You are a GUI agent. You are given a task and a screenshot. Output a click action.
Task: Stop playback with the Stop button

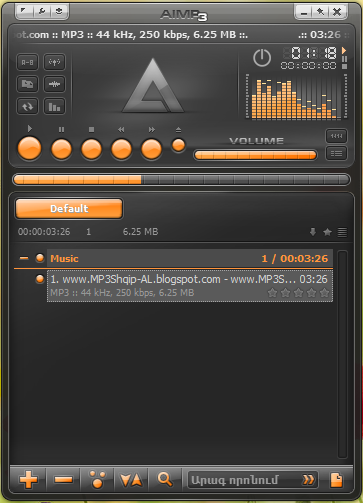point(91,149)
